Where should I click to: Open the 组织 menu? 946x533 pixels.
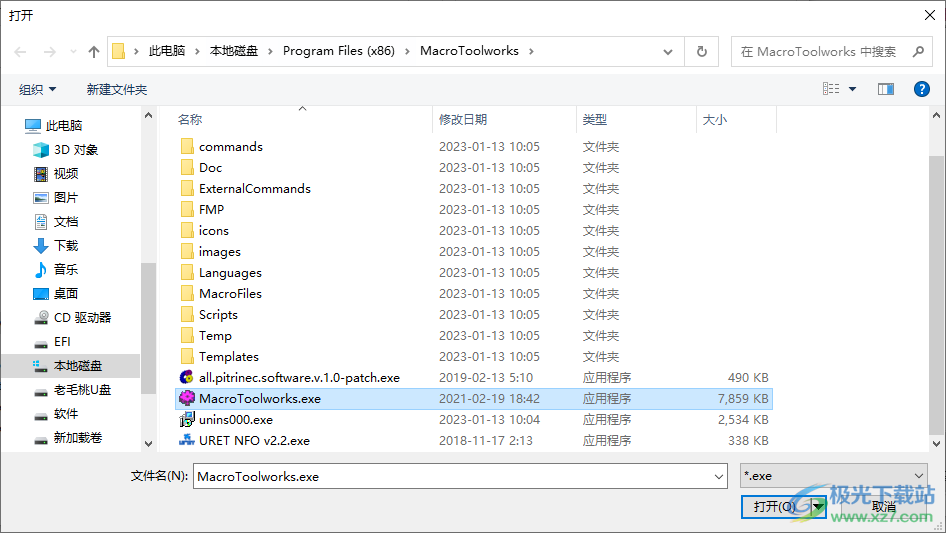pos(37,89)
